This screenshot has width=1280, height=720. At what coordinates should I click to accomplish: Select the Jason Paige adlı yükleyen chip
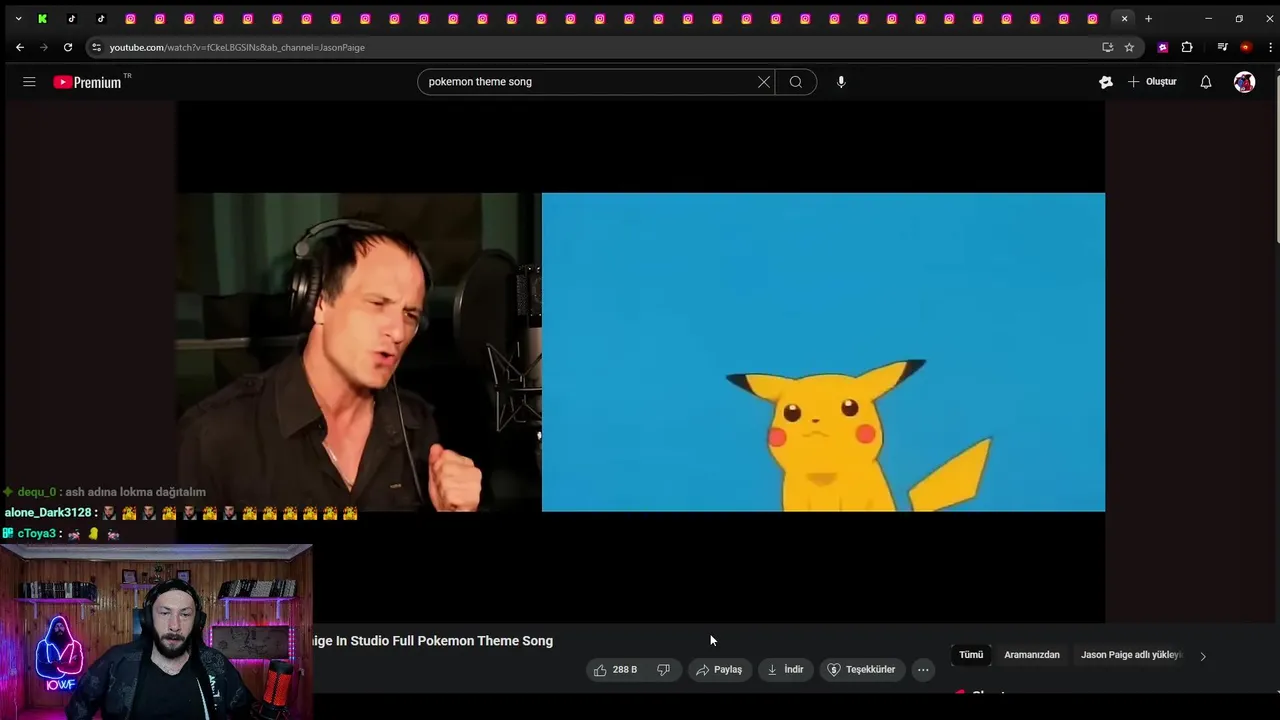tap(1131, 655)
